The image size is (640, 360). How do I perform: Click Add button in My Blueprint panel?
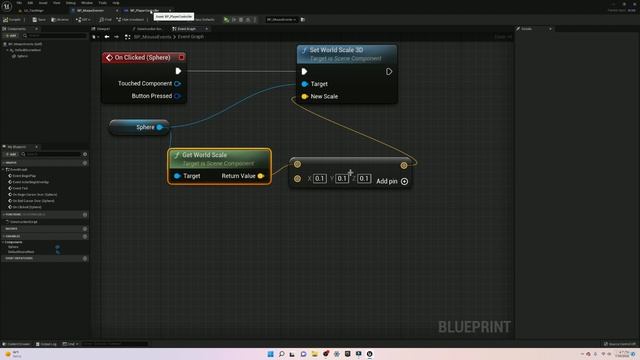coord(11,154)
